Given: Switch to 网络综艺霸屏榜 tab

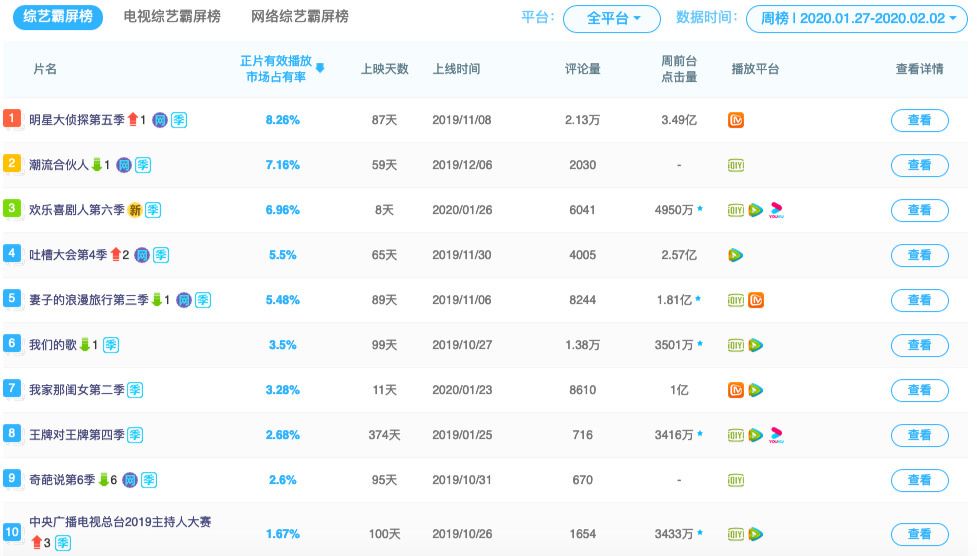Looking at the screenshot, I should click(x=300, y=16).
